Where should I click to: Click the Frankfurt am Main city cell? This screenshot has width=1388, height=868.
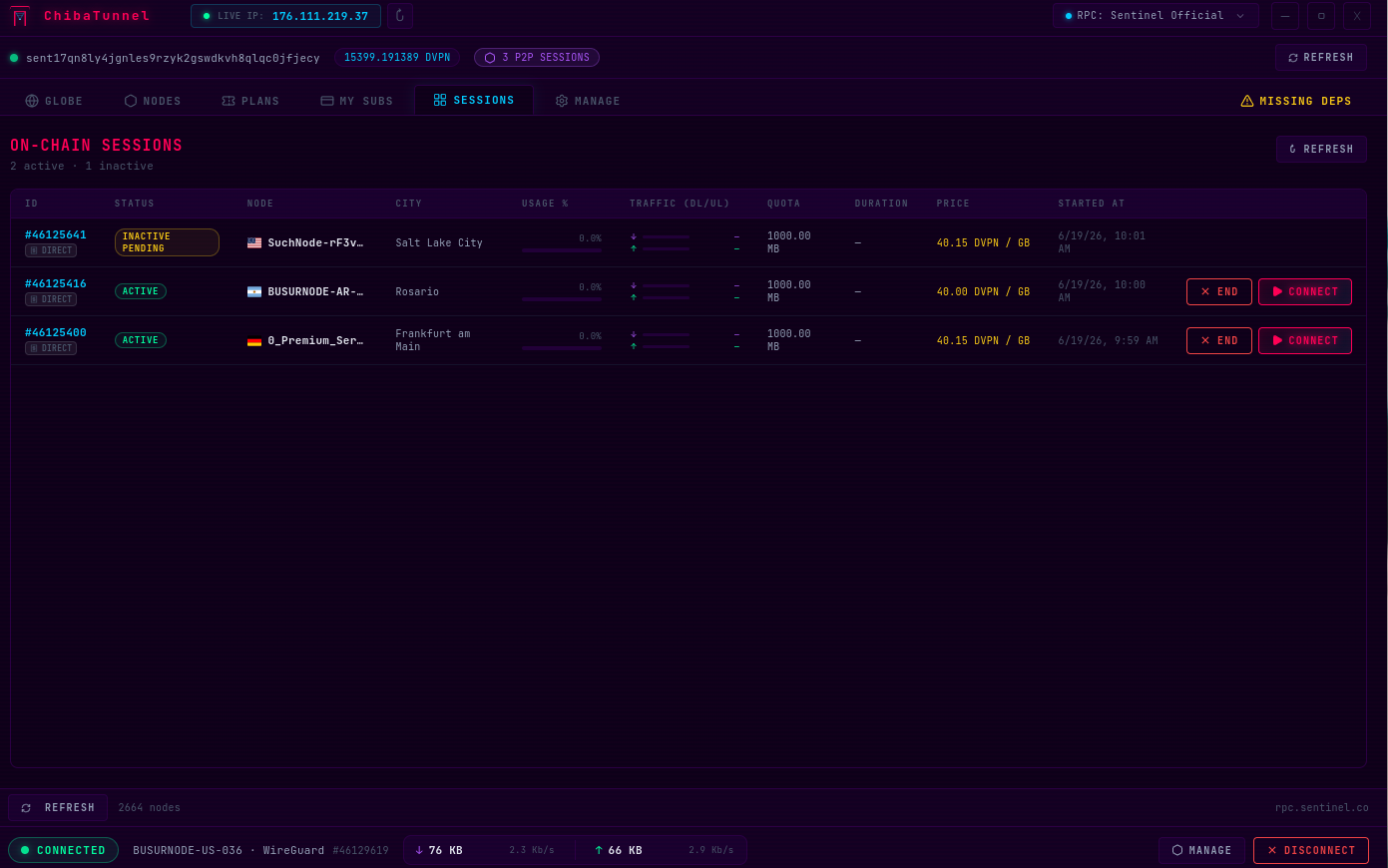coord(433,340)
